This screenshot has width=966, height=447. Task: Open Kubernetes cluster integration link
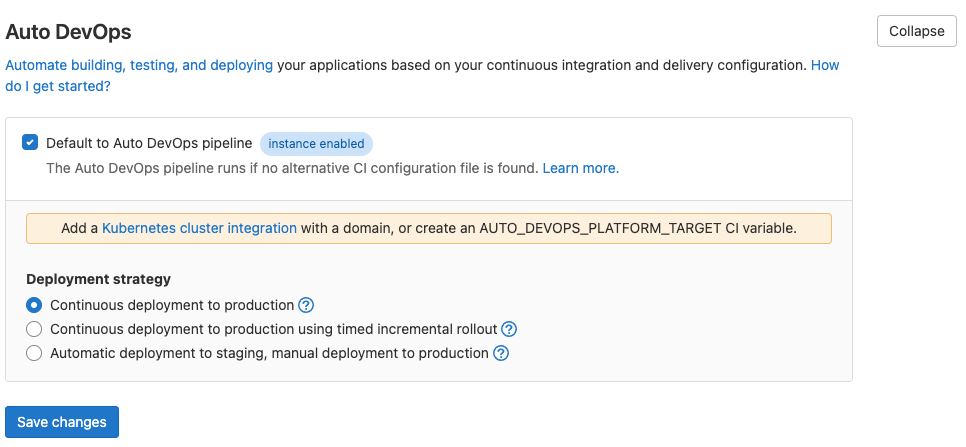[x=199, y=228]
